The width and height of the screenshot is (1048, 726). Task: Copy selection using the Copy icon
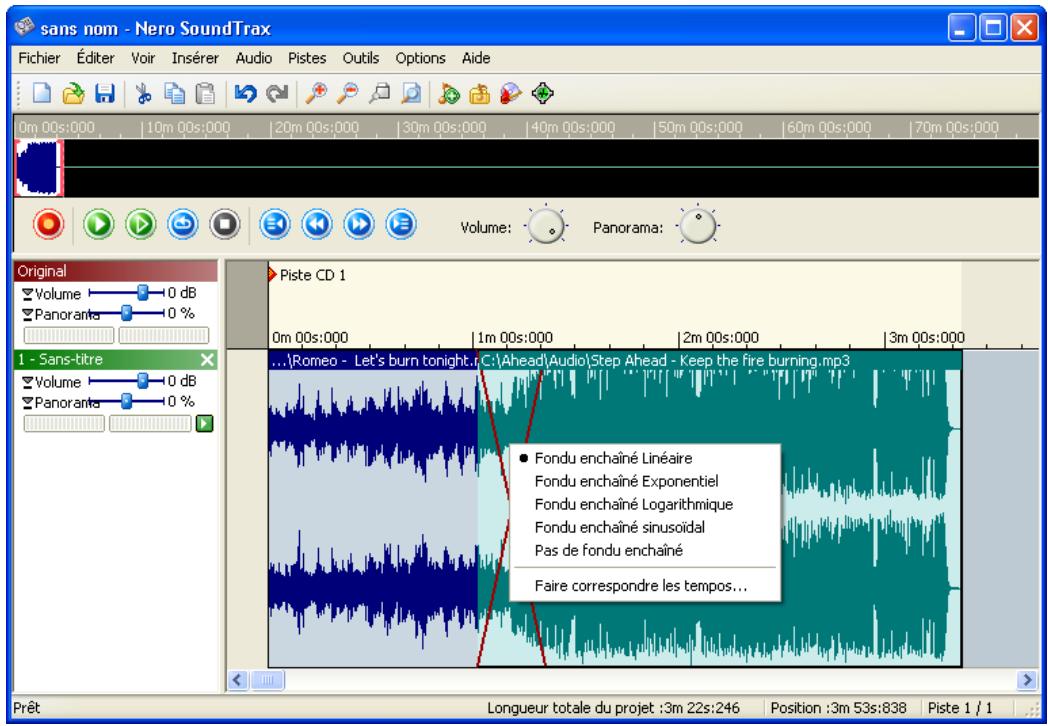(174, 94)
